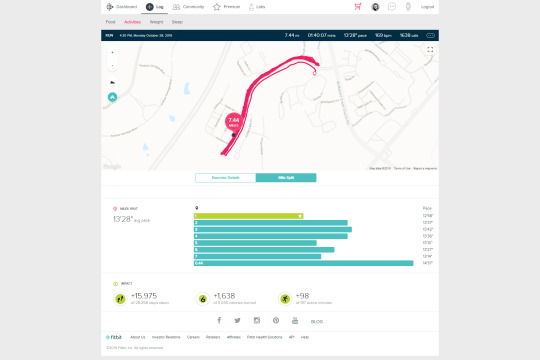The image size is (540, 360).
Task: Toggle to Mile Split view
Action: (286, 178)
